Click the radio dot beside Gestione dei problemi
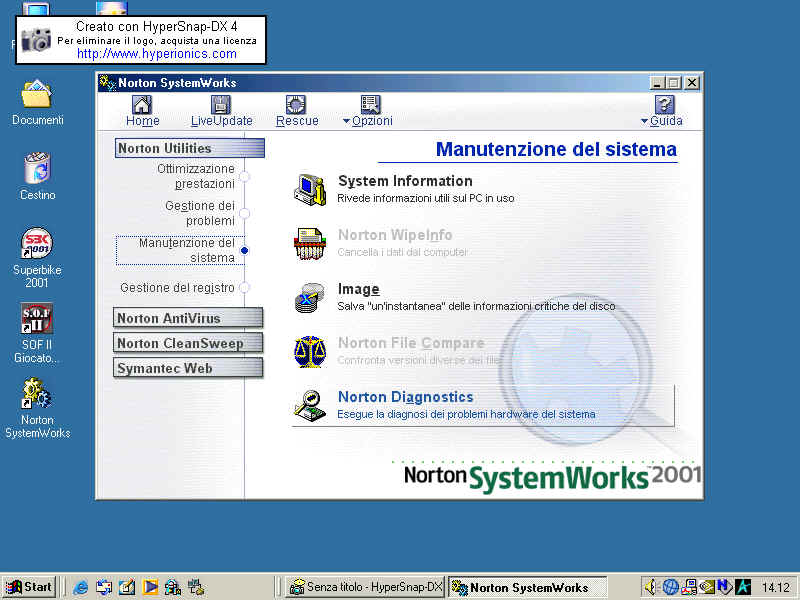Viewport: 800px width, 600px height. click(244, 213)
